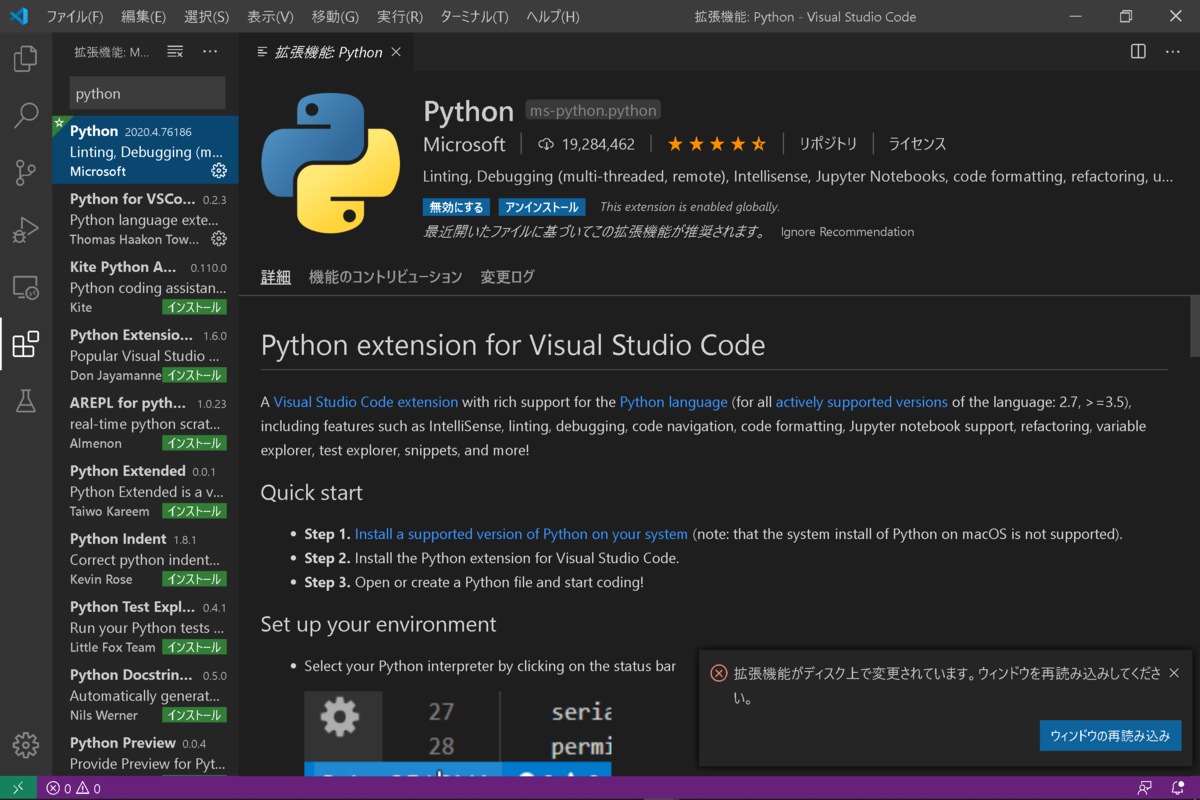Open the 選択(S) menu
This screenshot has width=1200, height=800.
pos(207,17)
